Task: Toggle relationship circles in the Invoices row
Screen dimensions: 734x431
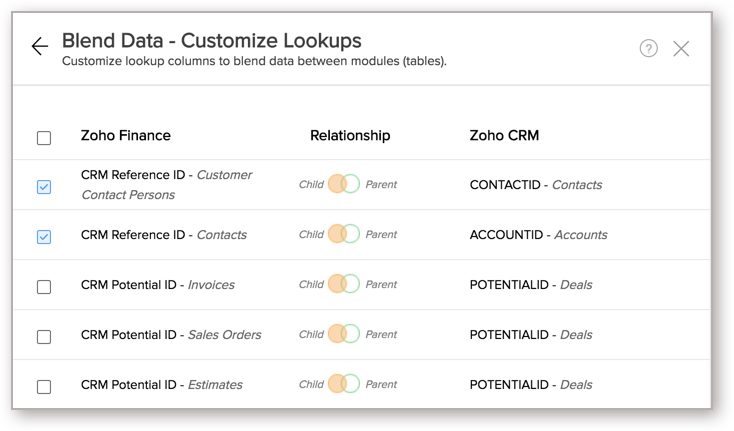Action: point(344,284)
